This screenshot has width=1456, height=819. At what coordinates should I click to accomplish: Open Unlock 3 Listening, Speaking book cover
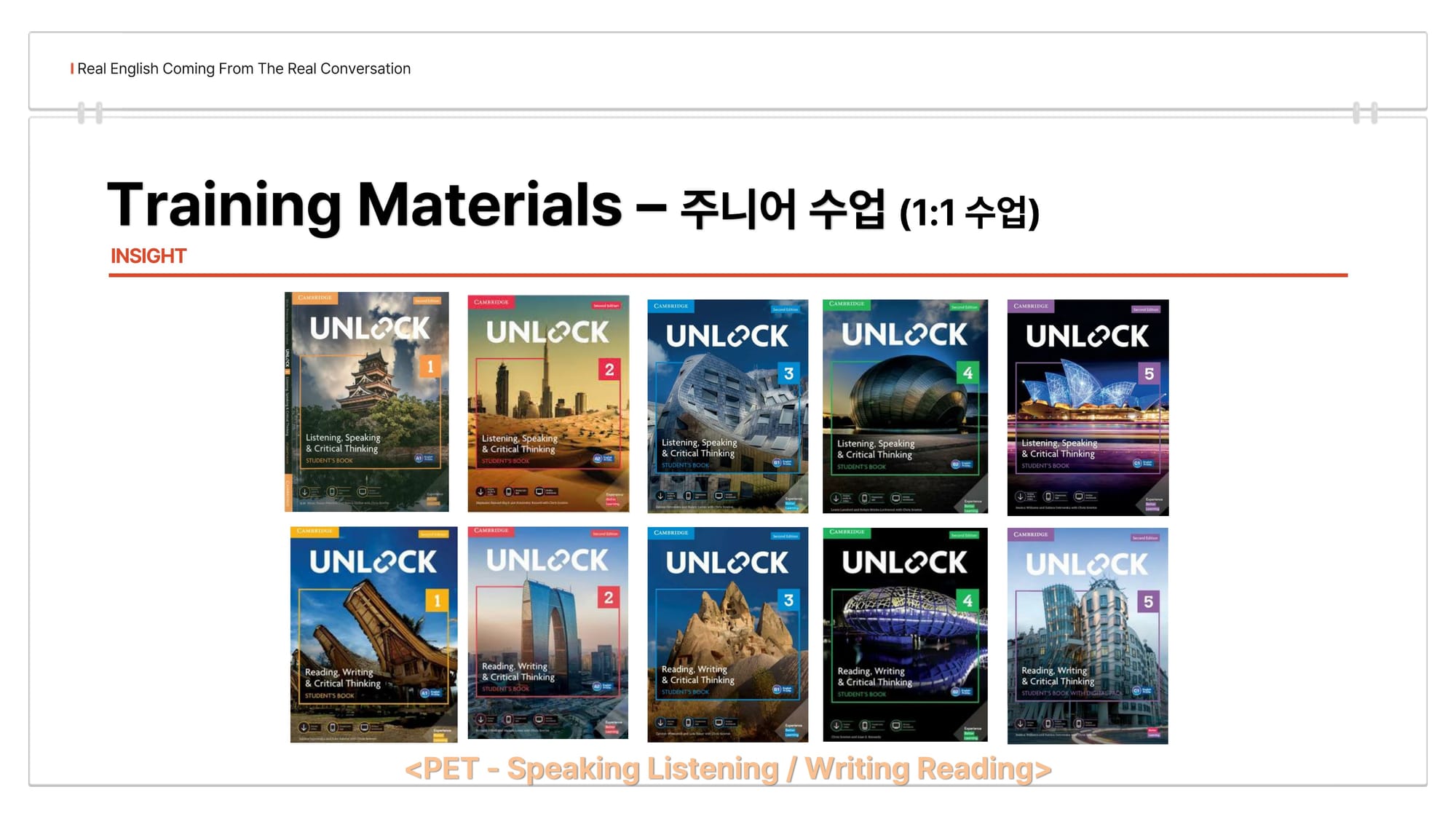coord(727,406)
